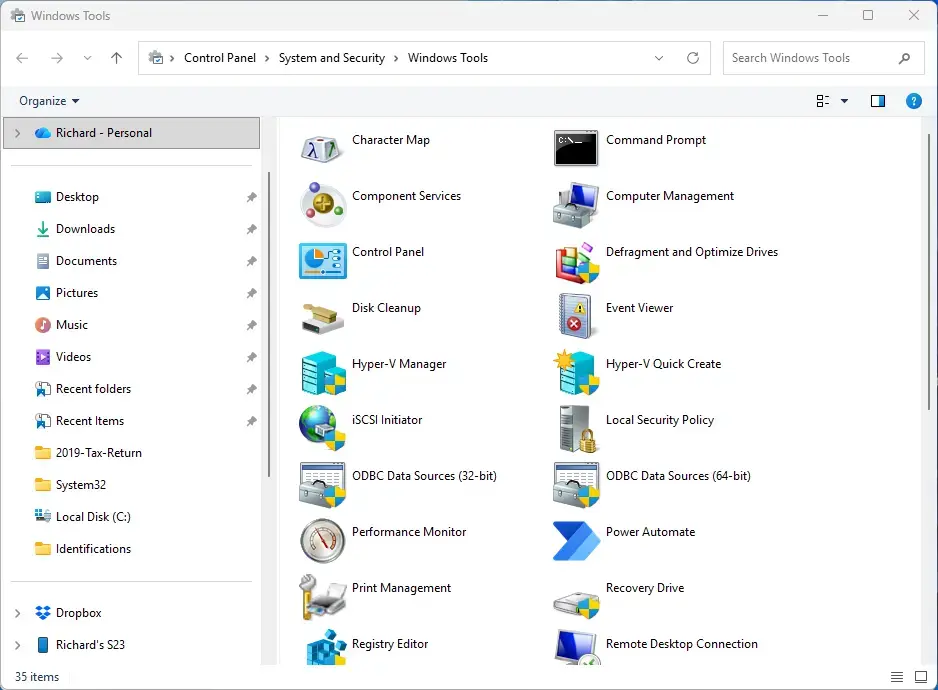Switch to details view in status bar
The width and height of the screenshot is (938, 690).
tap(897, 677)
